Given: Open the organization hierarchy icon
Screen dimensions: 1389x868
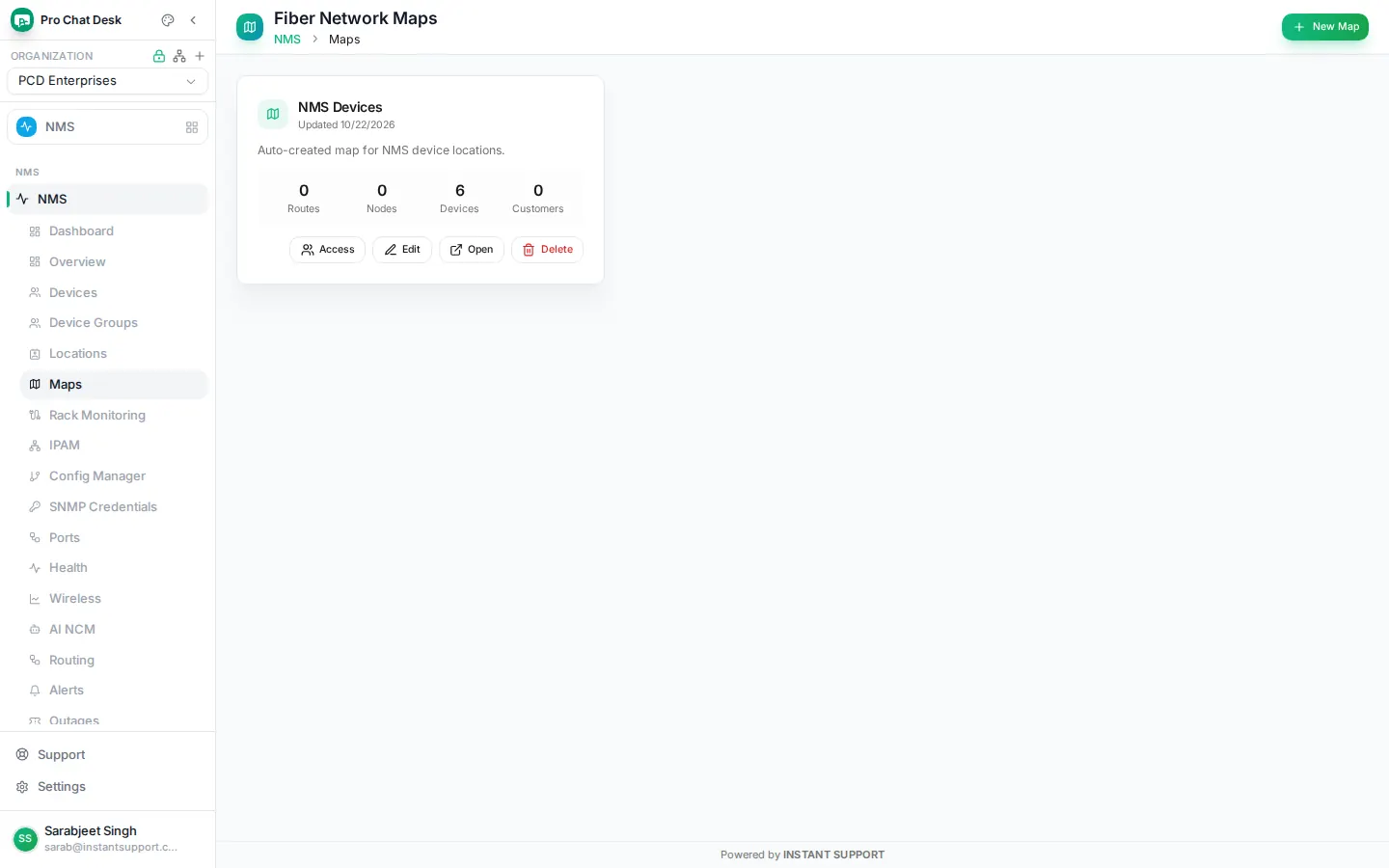Looking at the screenshot, I should coord(179,56).
